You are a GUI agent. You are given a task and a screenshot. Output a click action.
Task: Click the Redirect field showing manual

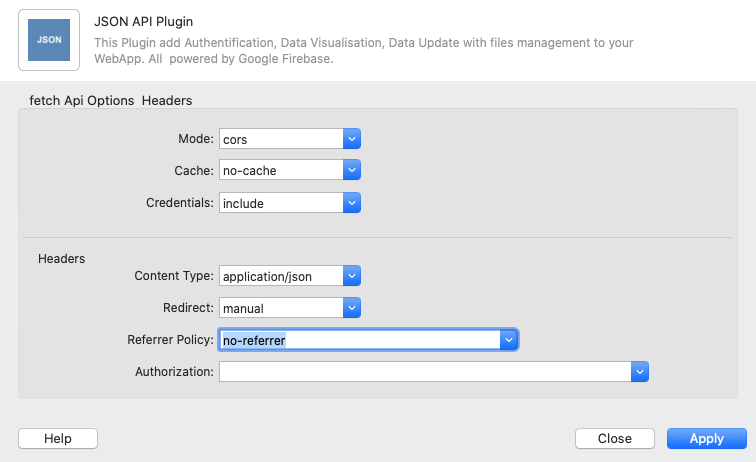[281, 308]
